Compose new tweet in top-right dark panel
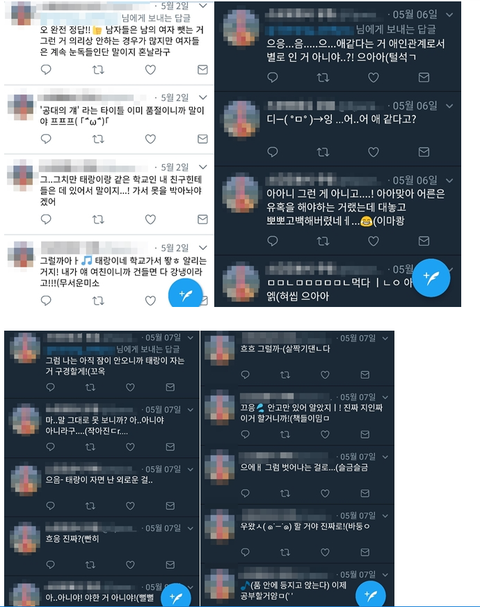Viewport: 480px width, 607px height. tap(431, 278)
